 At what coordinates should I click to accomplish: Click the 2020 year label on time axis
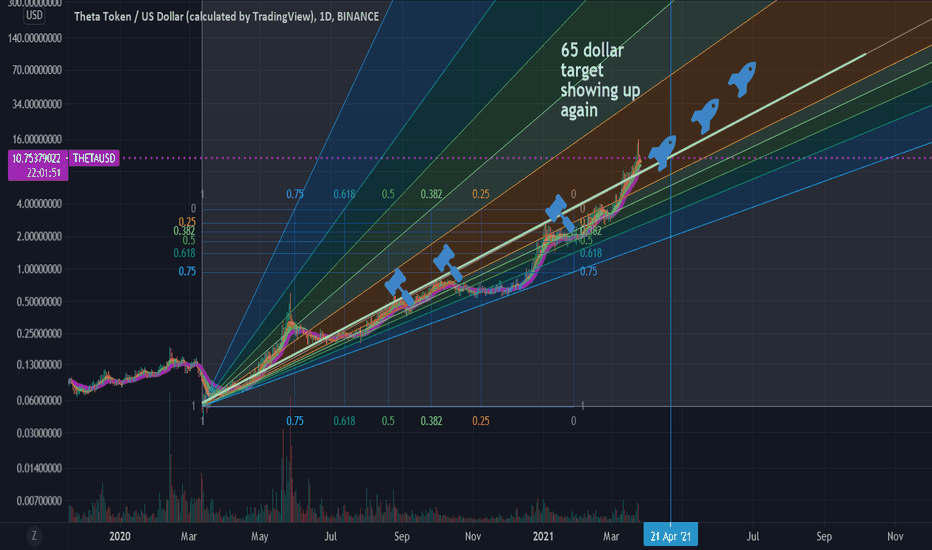pyautogui.click(x=119, y=536)
